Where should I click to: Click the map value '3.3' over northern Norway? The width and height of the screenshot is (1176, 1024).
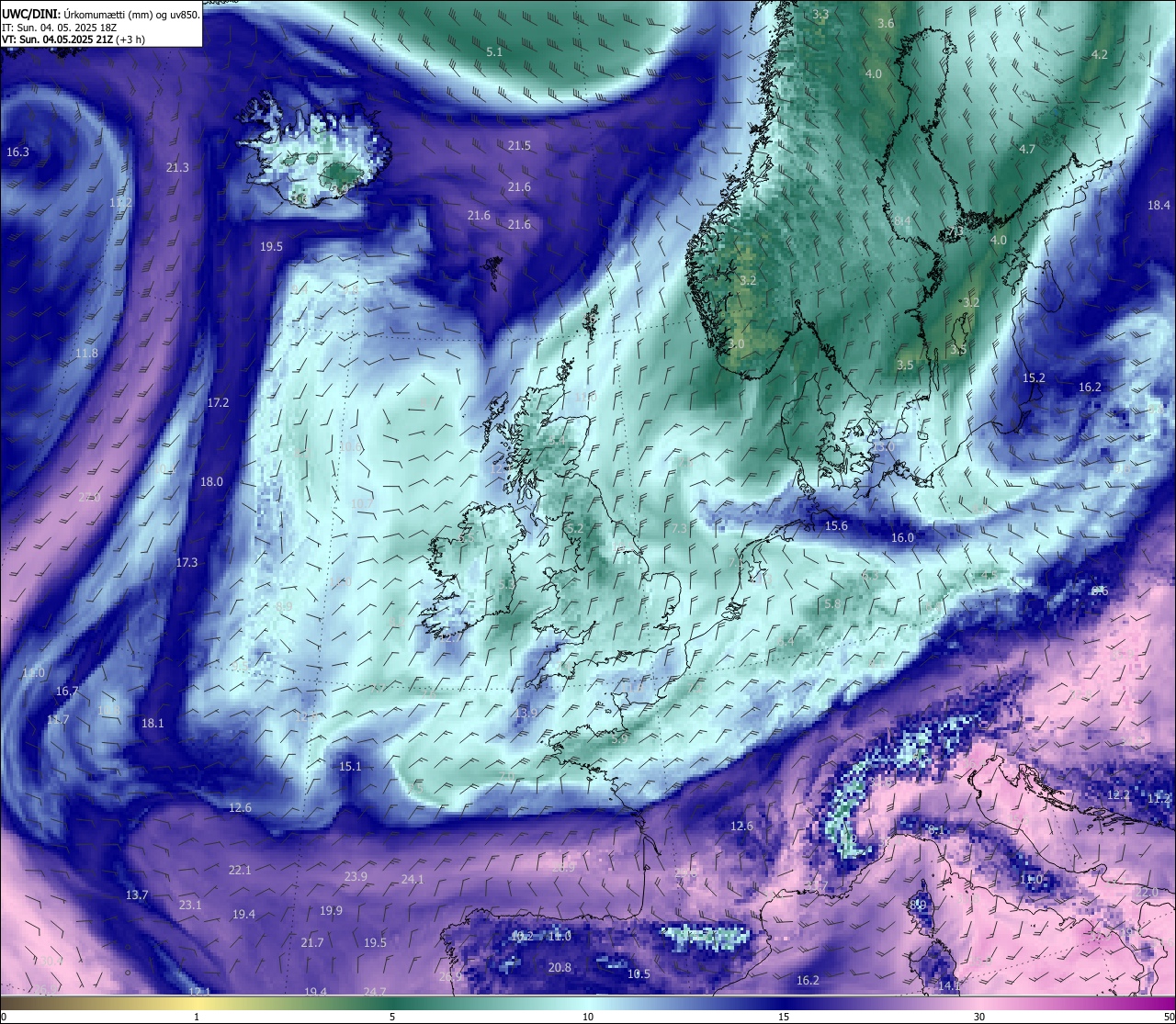820,15
